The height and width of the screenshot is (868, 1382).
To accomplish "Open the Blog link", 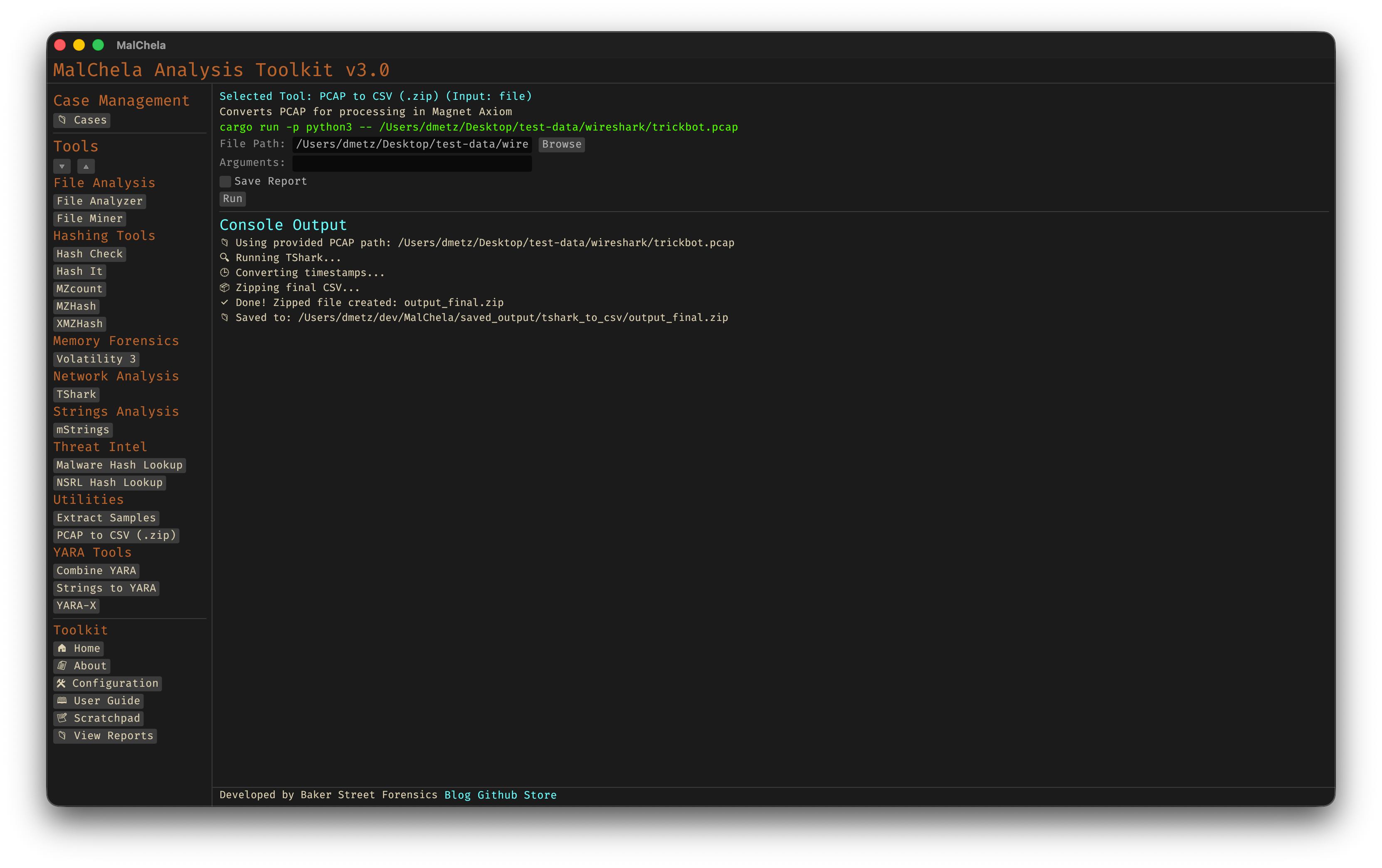I will pyautogui.click(x=457, y=794).
